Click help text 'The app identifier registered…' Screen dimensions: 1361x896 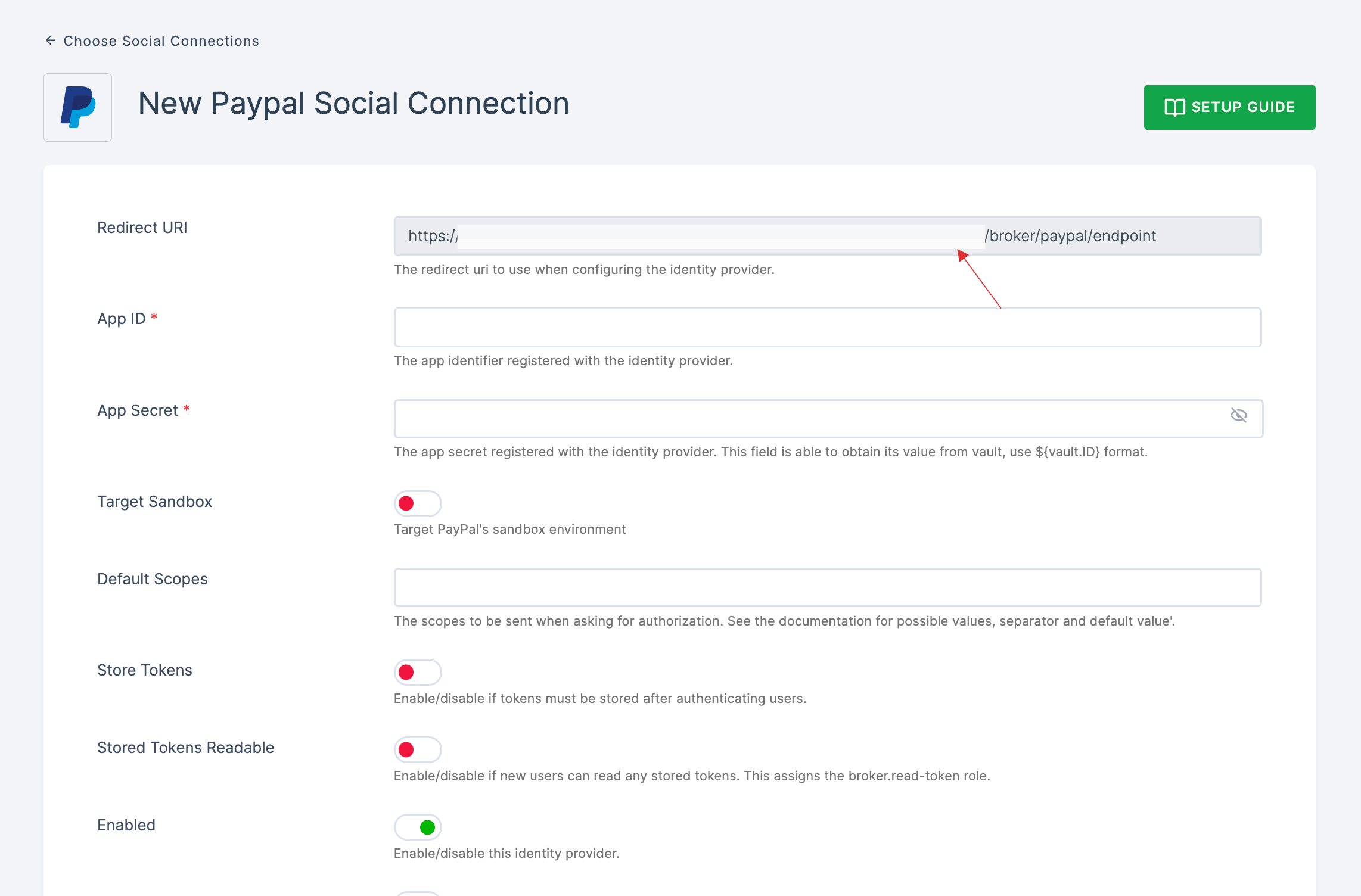click(x=563, y=361)
